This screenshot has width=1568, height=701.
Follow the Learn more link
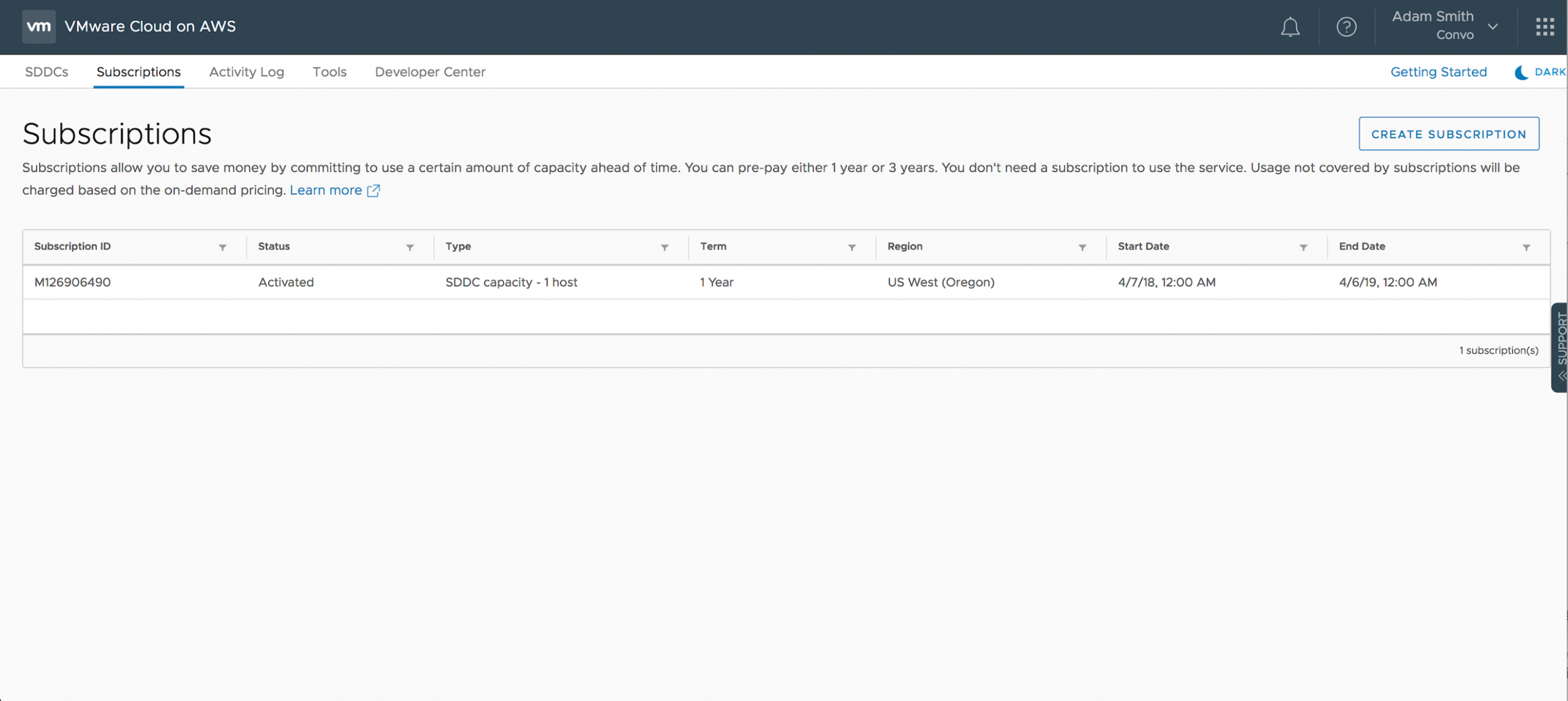[x=326, y=191]
